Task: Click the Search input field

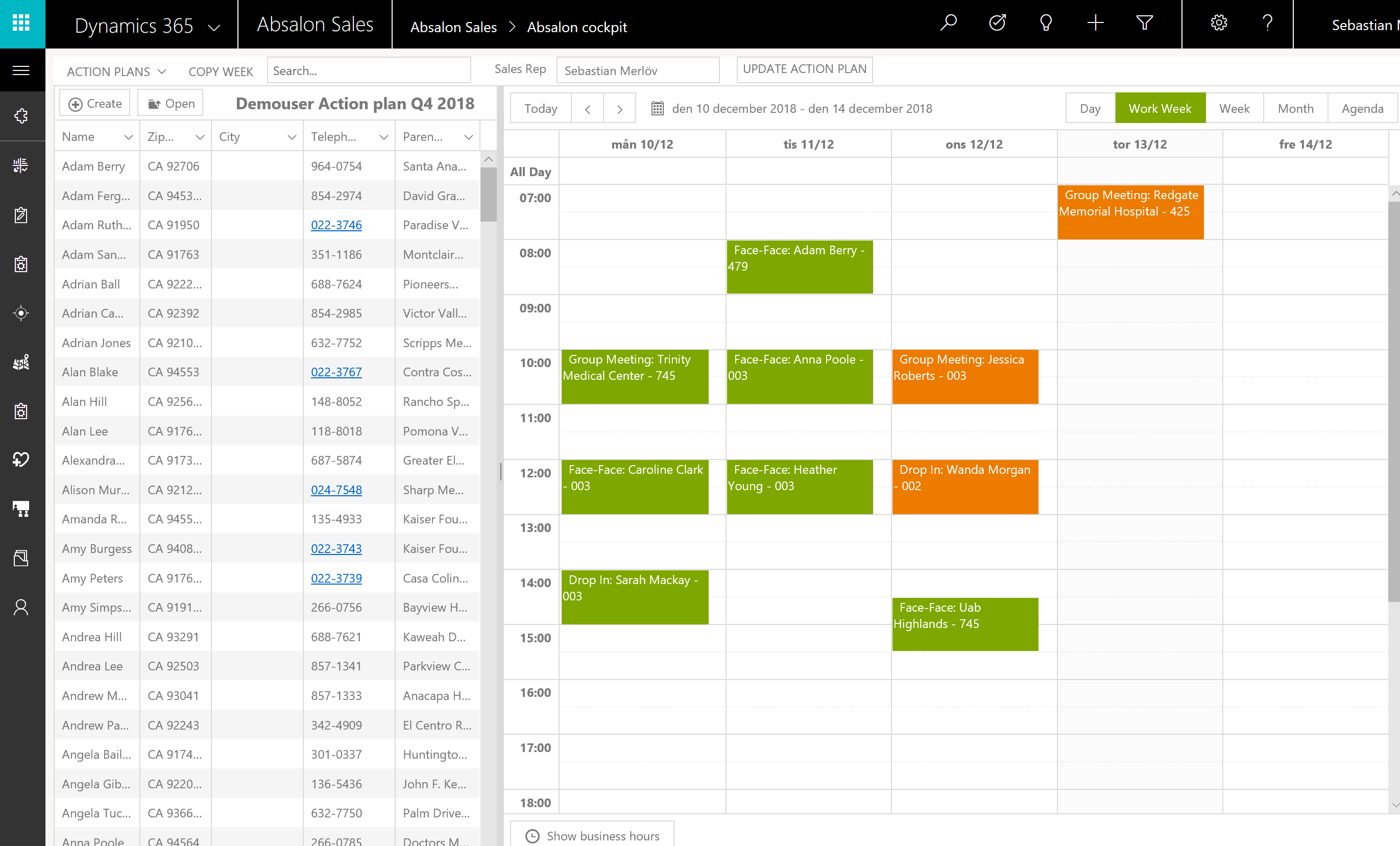Action: (369, 70)
